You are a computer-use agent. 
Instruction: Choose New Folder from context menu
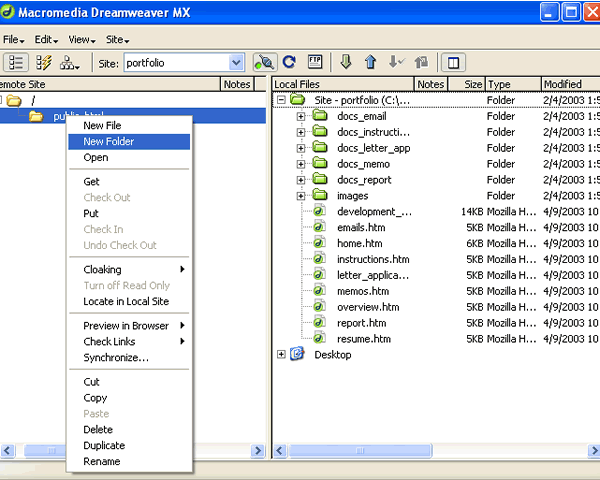pos(108,142)
